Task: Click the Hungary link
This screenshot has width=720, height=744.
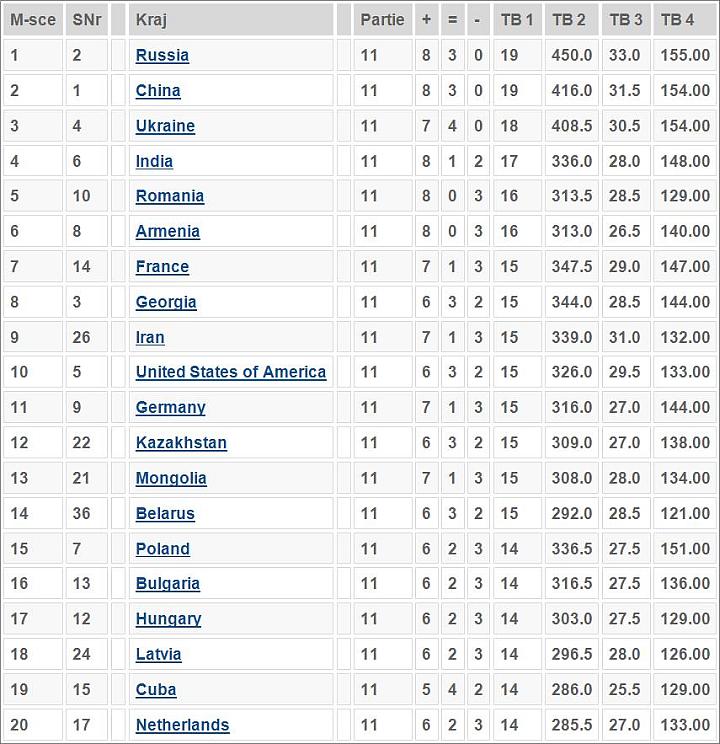Action: point(168,619)
